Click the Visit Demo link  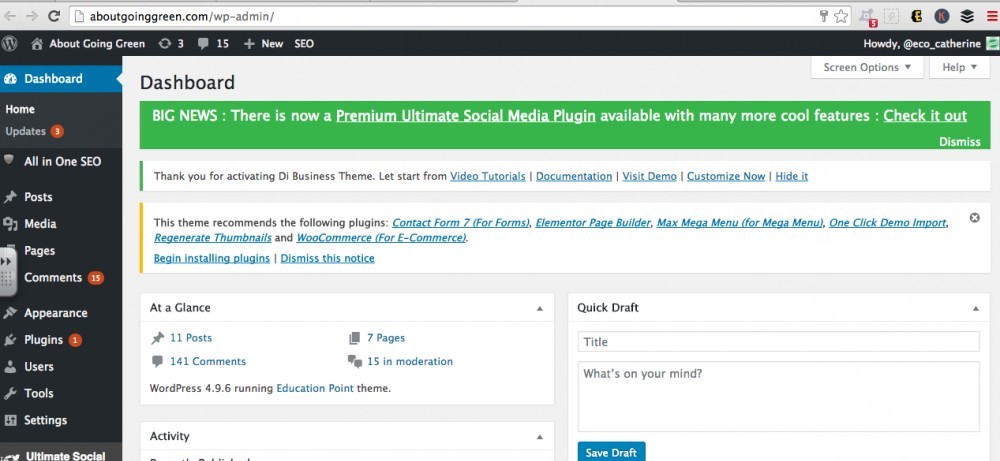pos(649,176)
